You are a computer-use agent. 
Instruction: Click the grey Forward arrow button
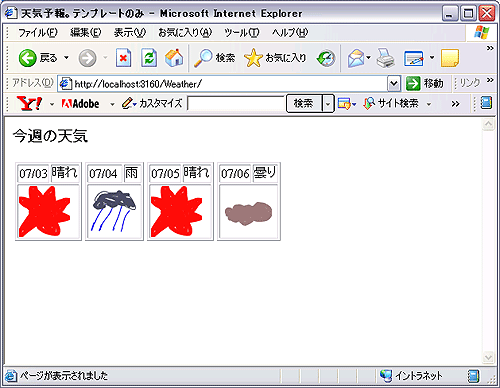87,58
